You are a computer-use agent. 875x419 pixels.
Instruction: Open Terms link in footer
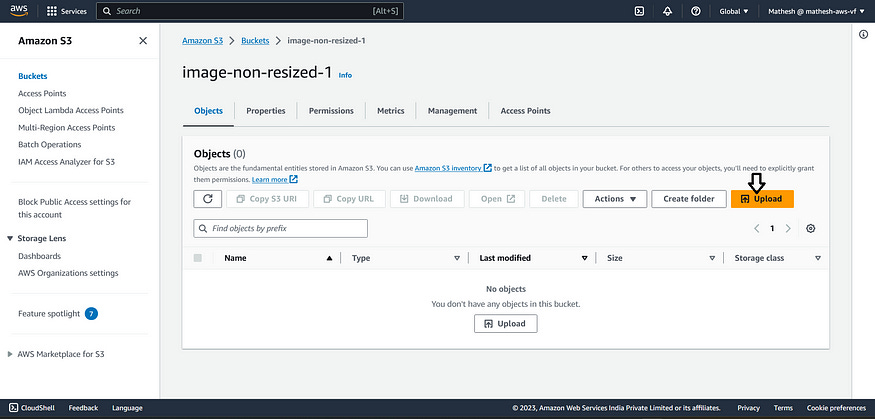(783, 408)
